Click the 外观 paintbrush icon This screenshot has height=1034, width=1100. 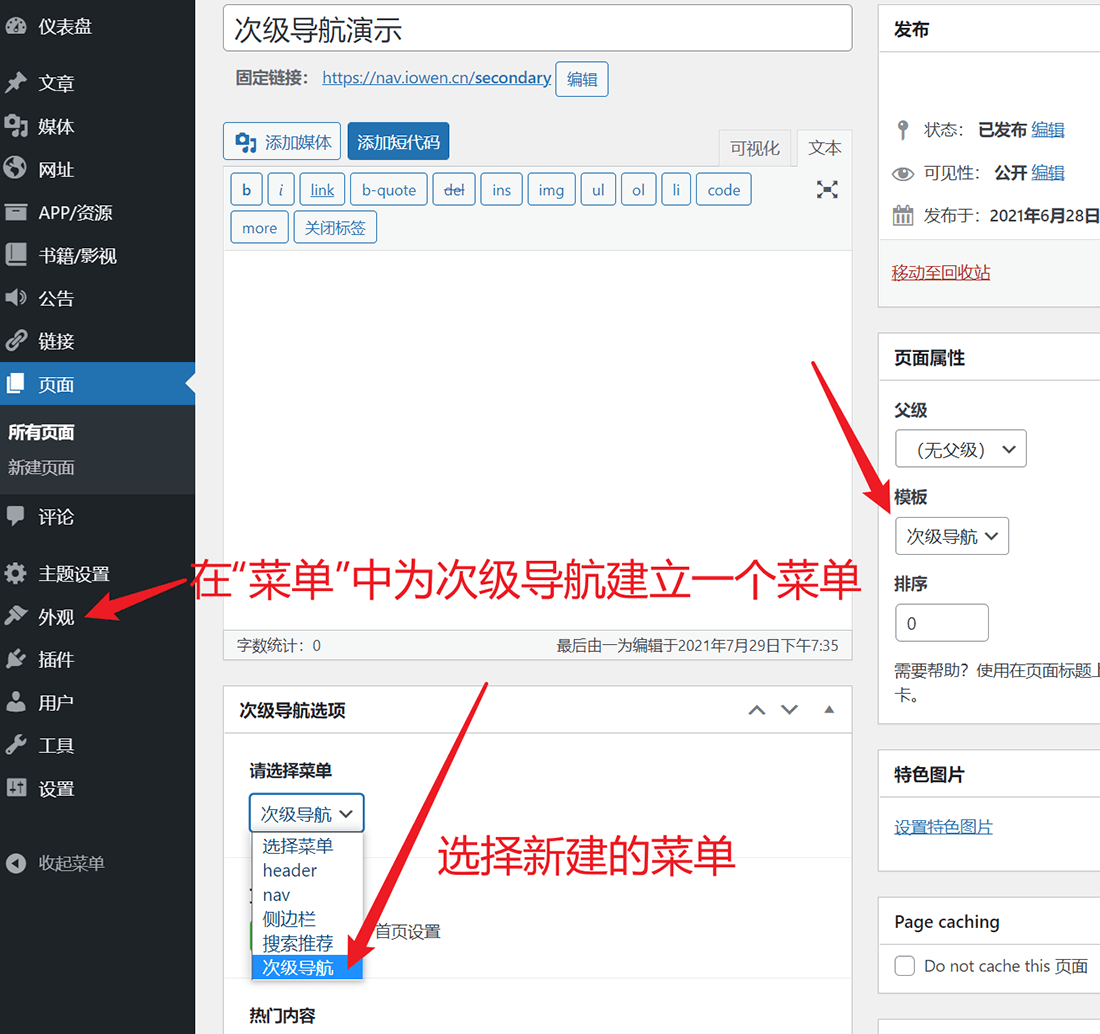[x=15, y=616]
